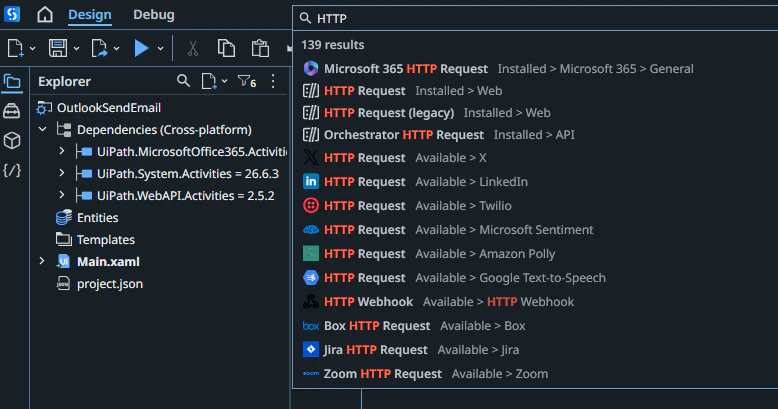778x409 pixels.
Task: Choose HTTP Request Twilio result
Action: click(x=536, y=205)
